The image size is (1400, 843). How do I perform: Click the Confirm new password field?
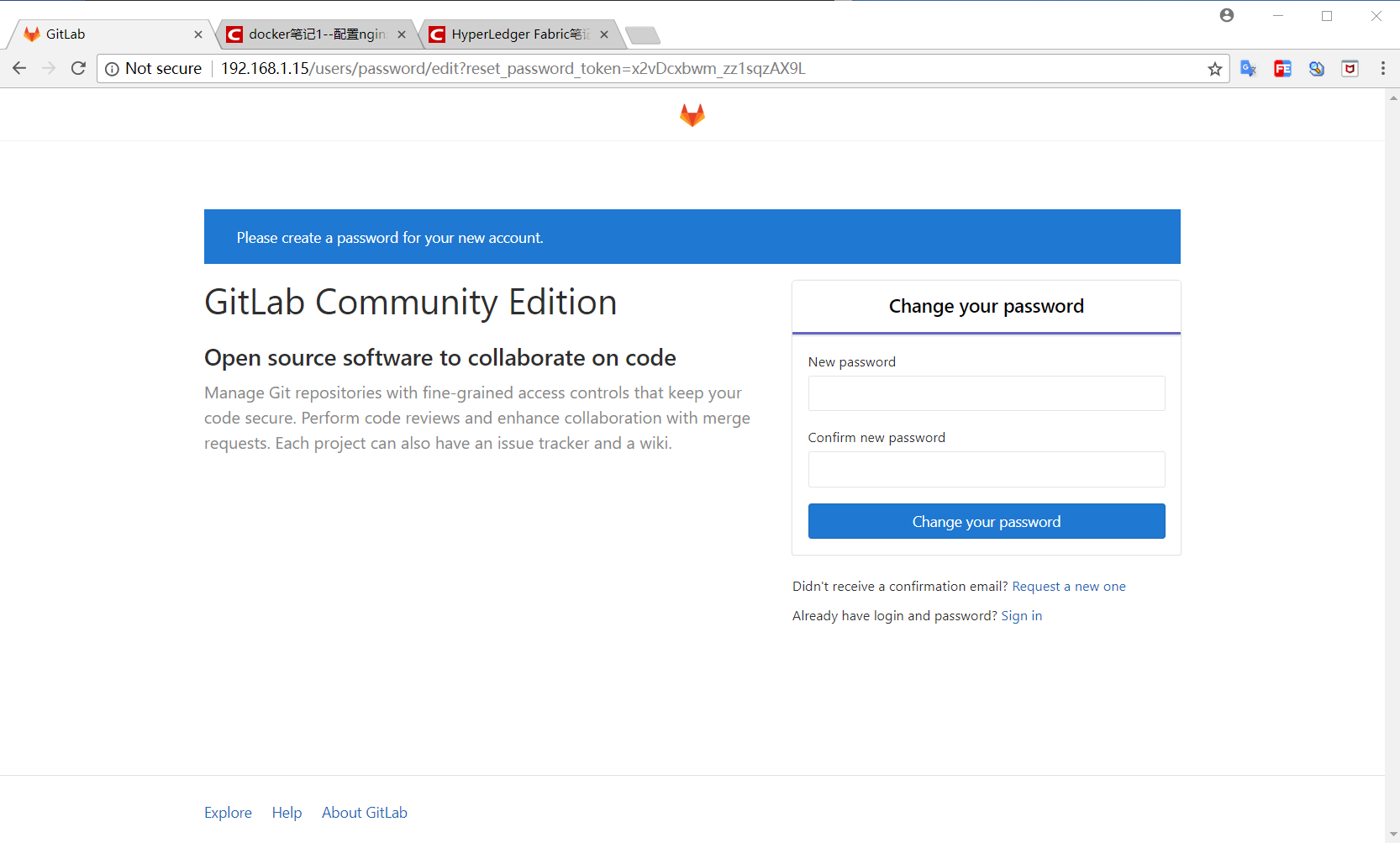coord(987,469)
